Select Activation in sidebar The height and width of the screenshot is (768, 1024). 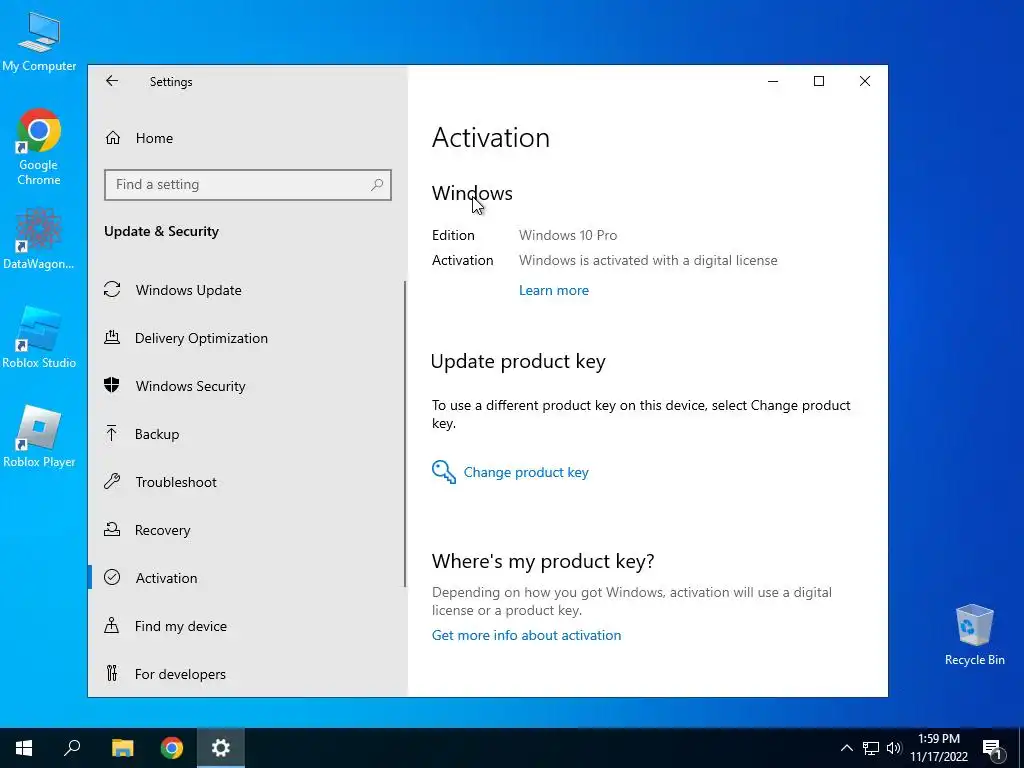[x=167, y=578]
